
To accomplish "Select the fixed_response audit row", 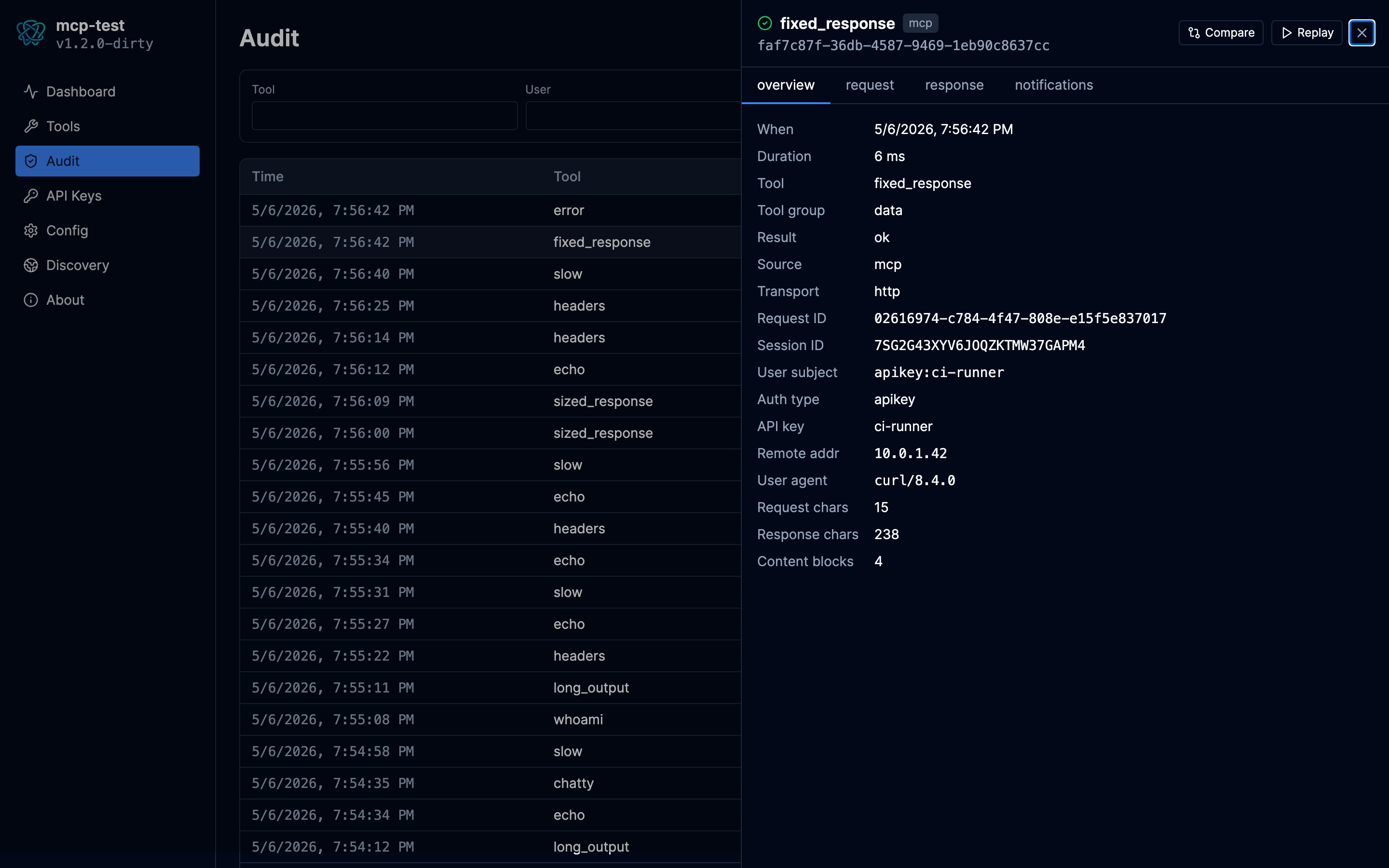I will coord(490,242).
